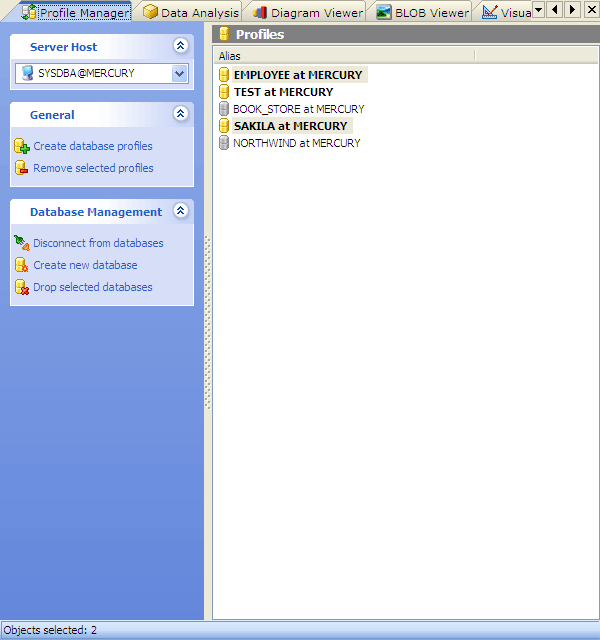Switch to the partially visible Visual tab
The height and width of the screenshot is (640, 600).
point(506,13)
